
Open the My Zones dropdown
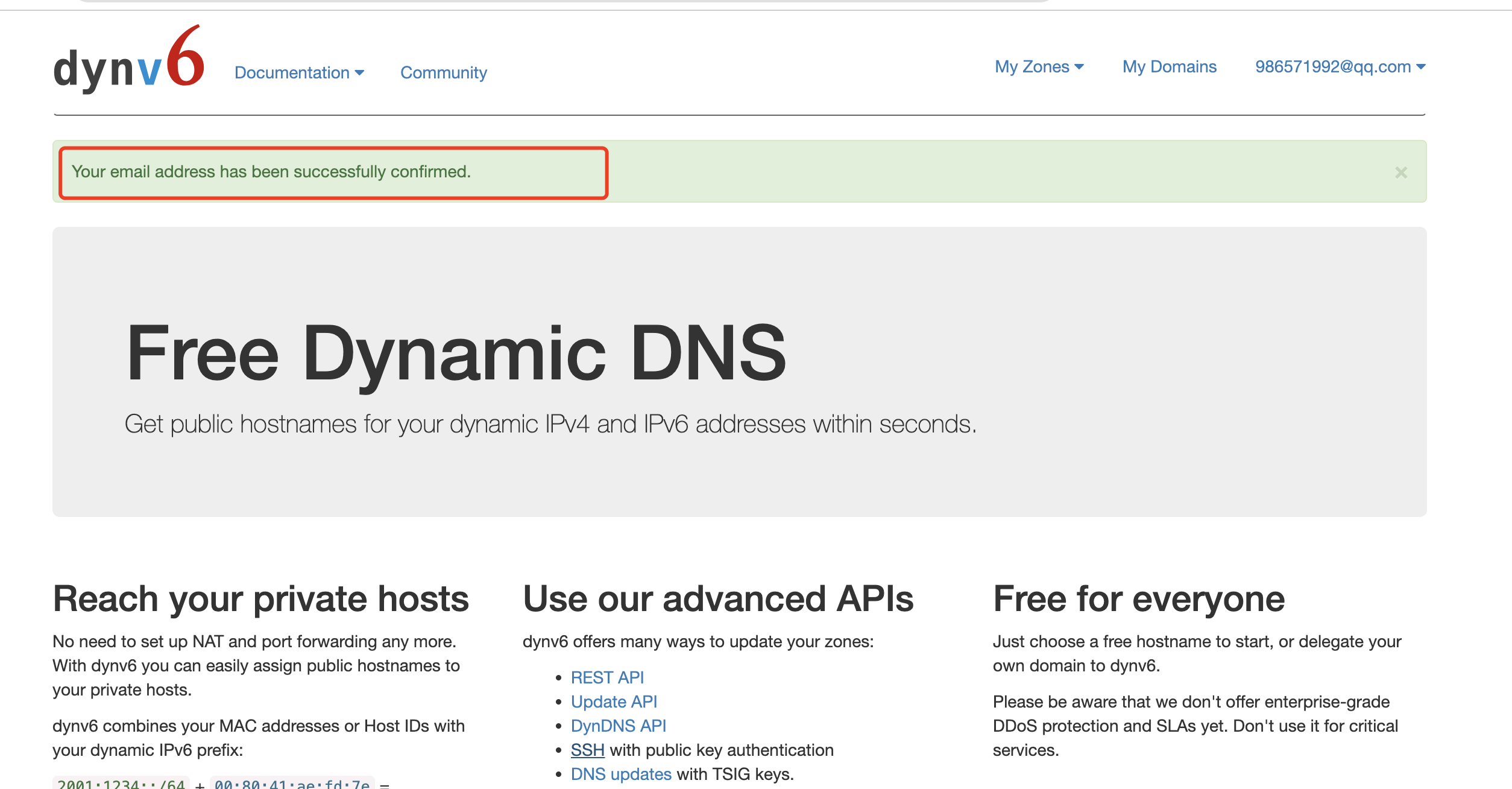[1039, 67]
